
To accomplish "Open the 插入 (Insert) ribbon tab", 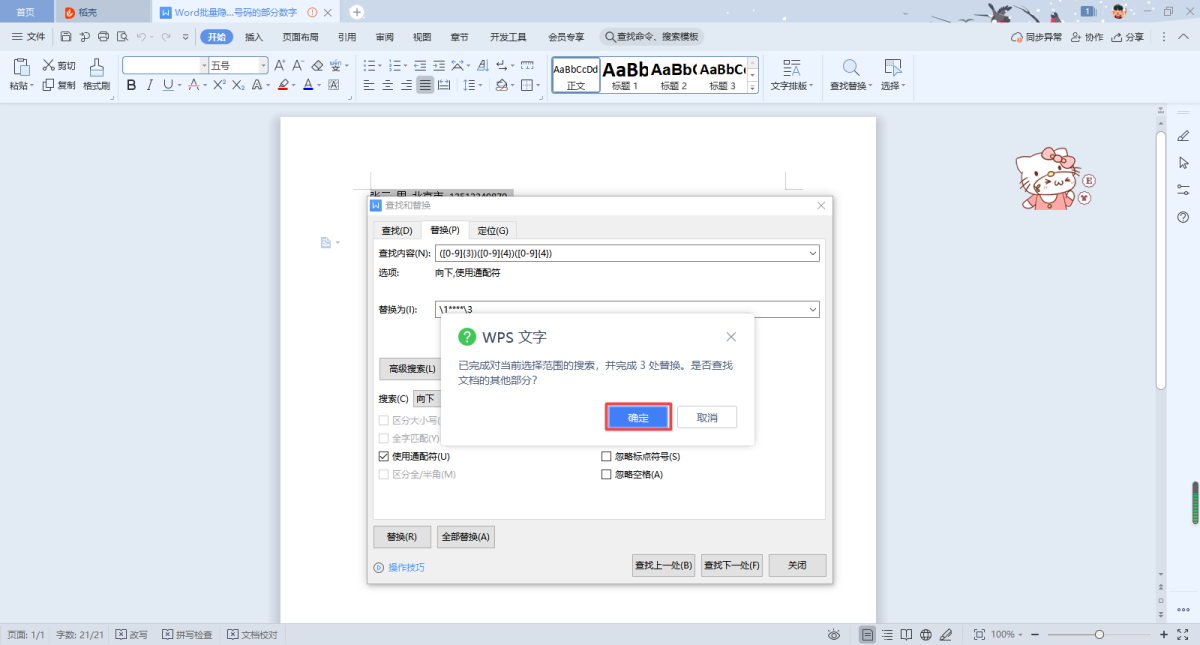I will (254, 37).
